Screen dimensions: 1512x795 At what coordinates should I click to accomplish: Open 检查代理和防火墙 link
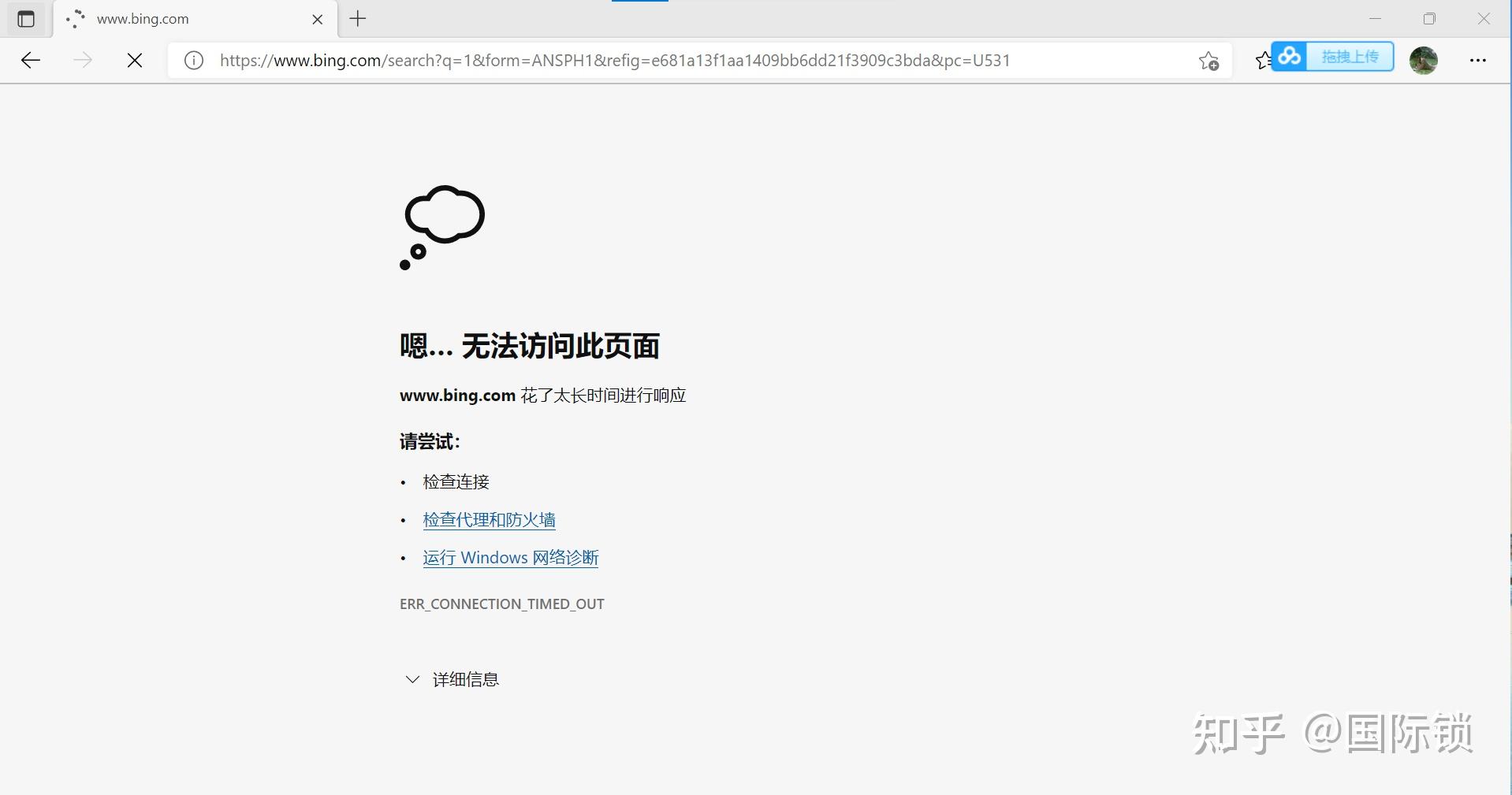pos(490,520)
